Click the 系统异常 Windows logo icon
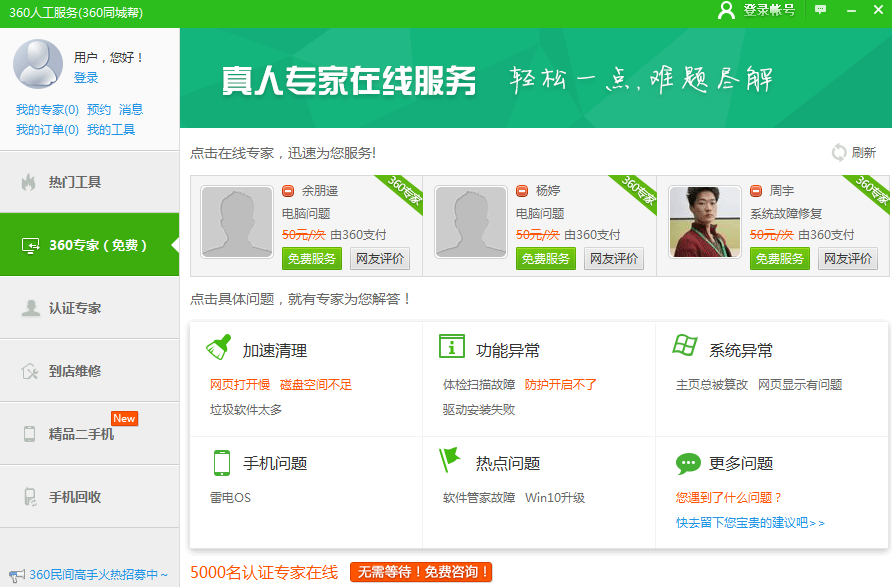 685,347
